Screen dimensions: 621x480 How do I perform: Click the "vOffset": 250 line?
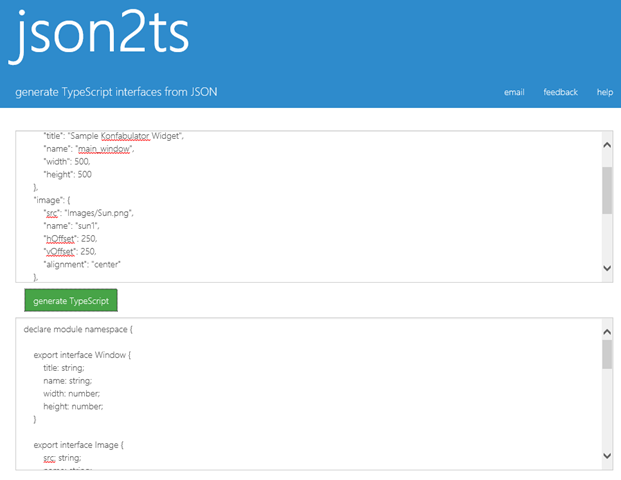tap(70, 251)
